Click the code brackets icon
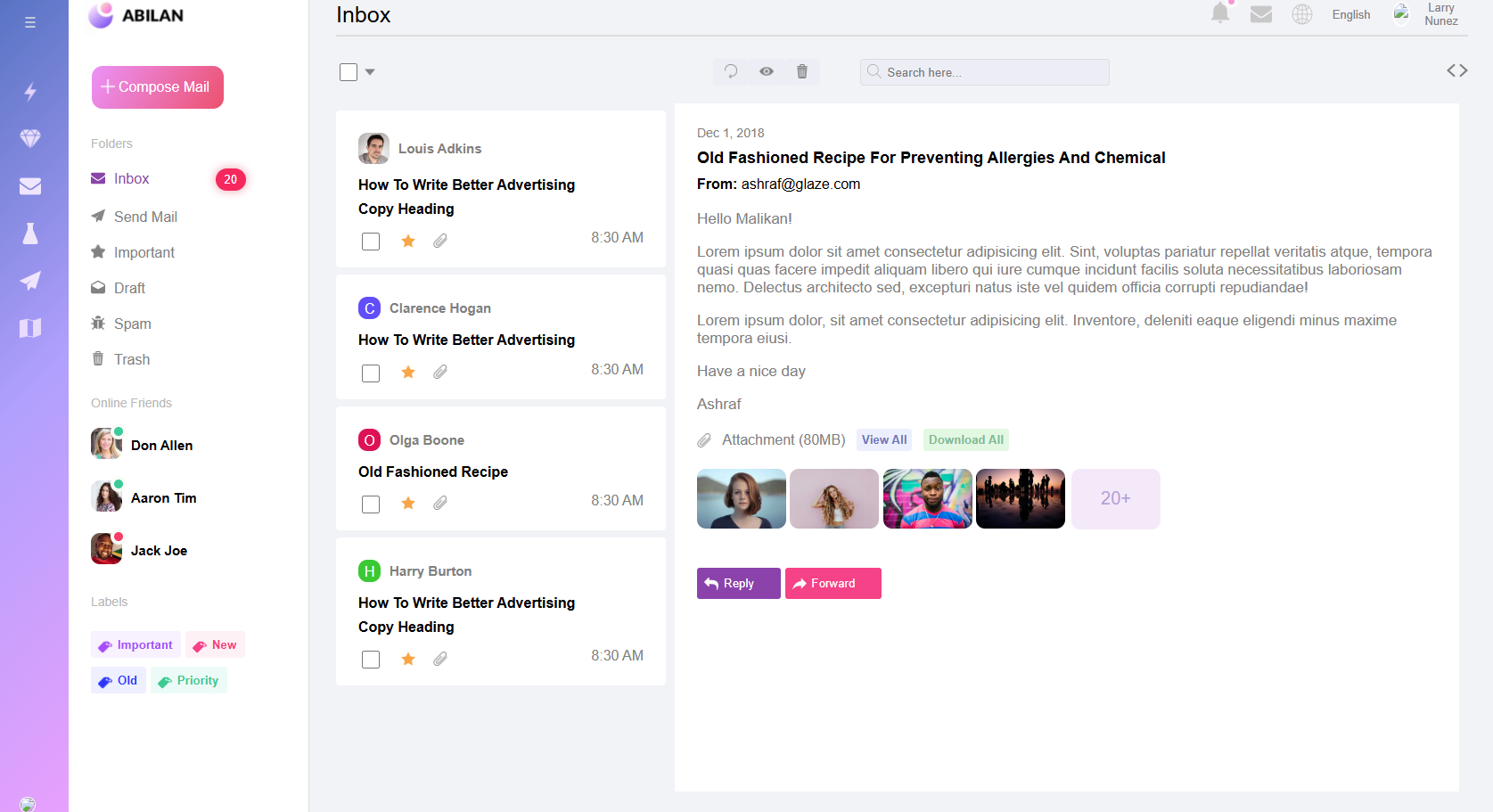The width and height of the screenshot is (1493, 812). (x=1456, y=70)
